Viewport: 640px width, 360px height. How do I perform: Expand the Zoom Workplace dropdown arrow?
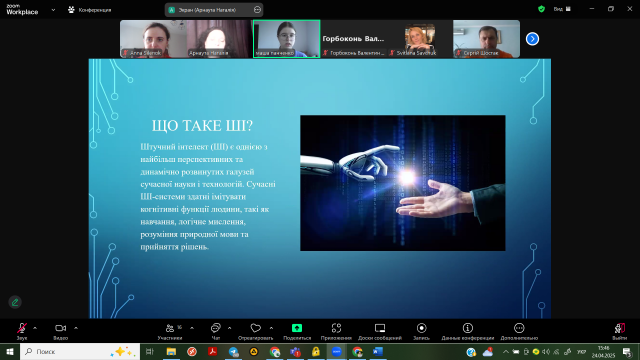pyautogui.click(x=53, y=10)
